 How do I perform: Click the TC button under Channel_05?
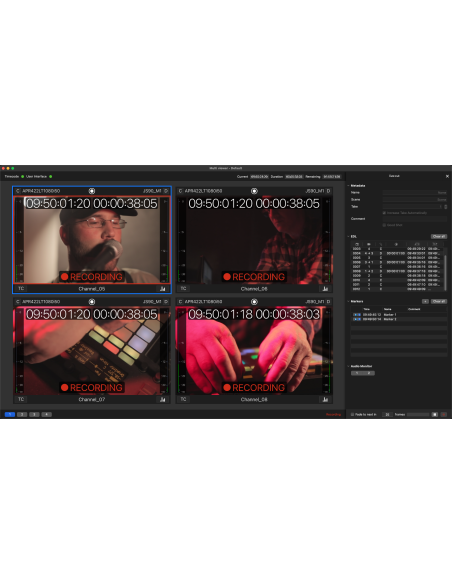[x=21, y=289]
